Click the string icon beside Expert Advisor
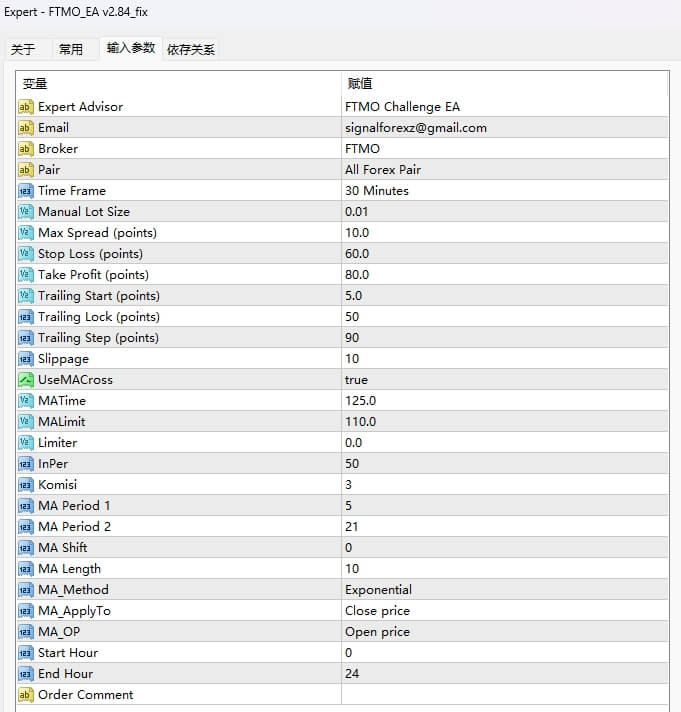 tap(25, 107)
